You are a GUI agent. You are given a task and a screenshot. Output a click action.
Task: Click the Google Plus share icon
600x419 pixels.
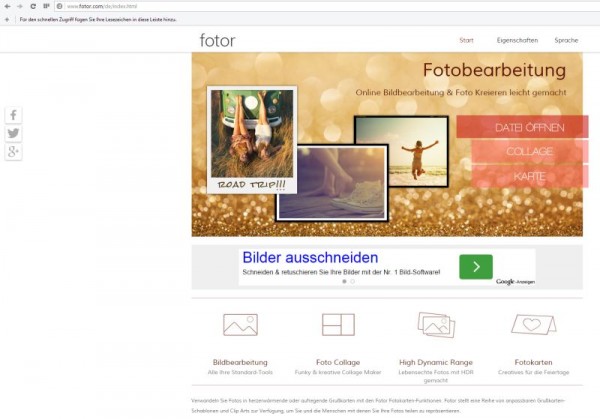point(13,151)
